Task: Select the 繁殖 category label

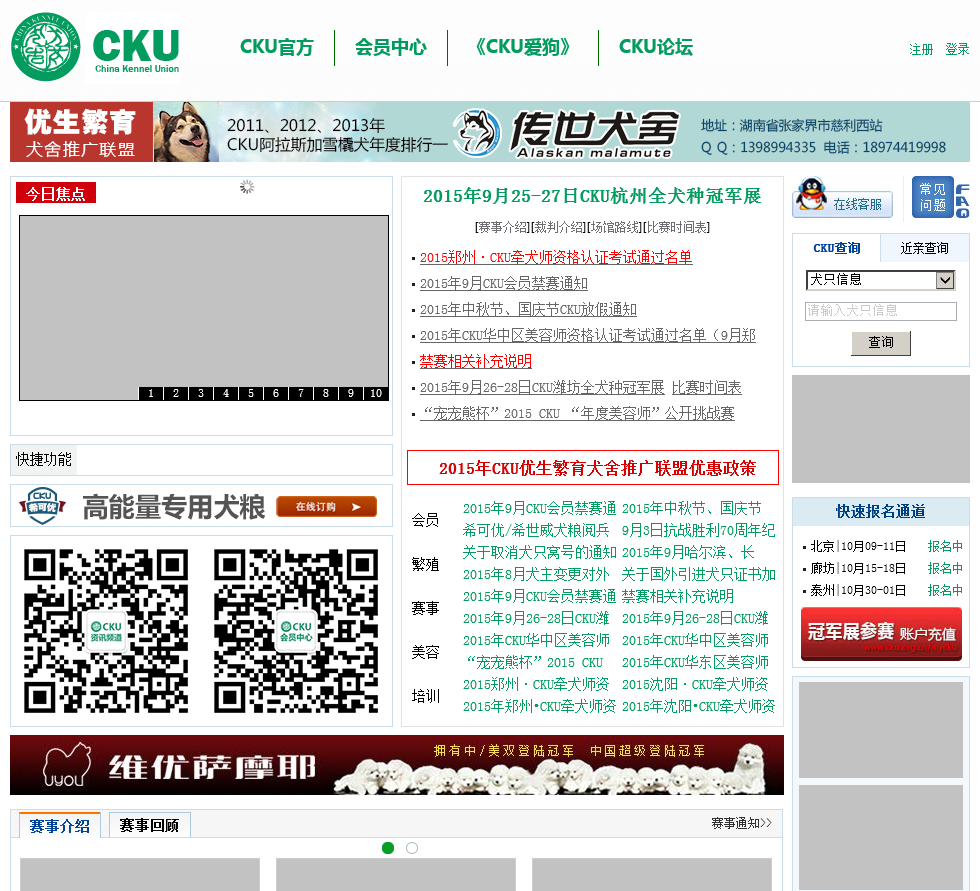Action: (426, 564)
